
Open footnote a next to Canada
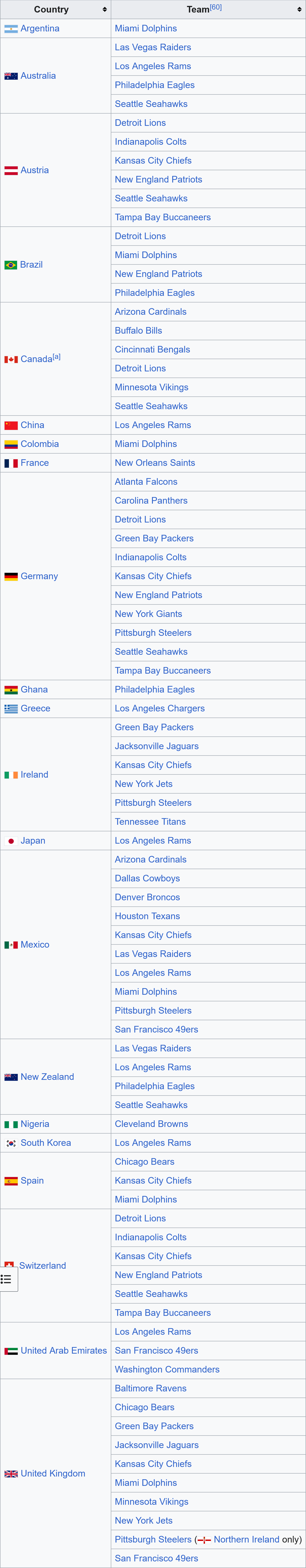pyautogui.click(x=57, y=357)
